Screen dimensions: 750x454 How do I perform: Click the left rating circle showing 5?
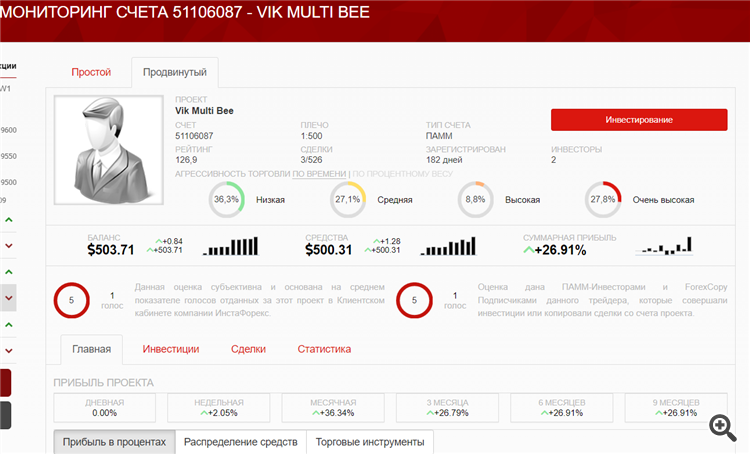[x=71, y=300]
